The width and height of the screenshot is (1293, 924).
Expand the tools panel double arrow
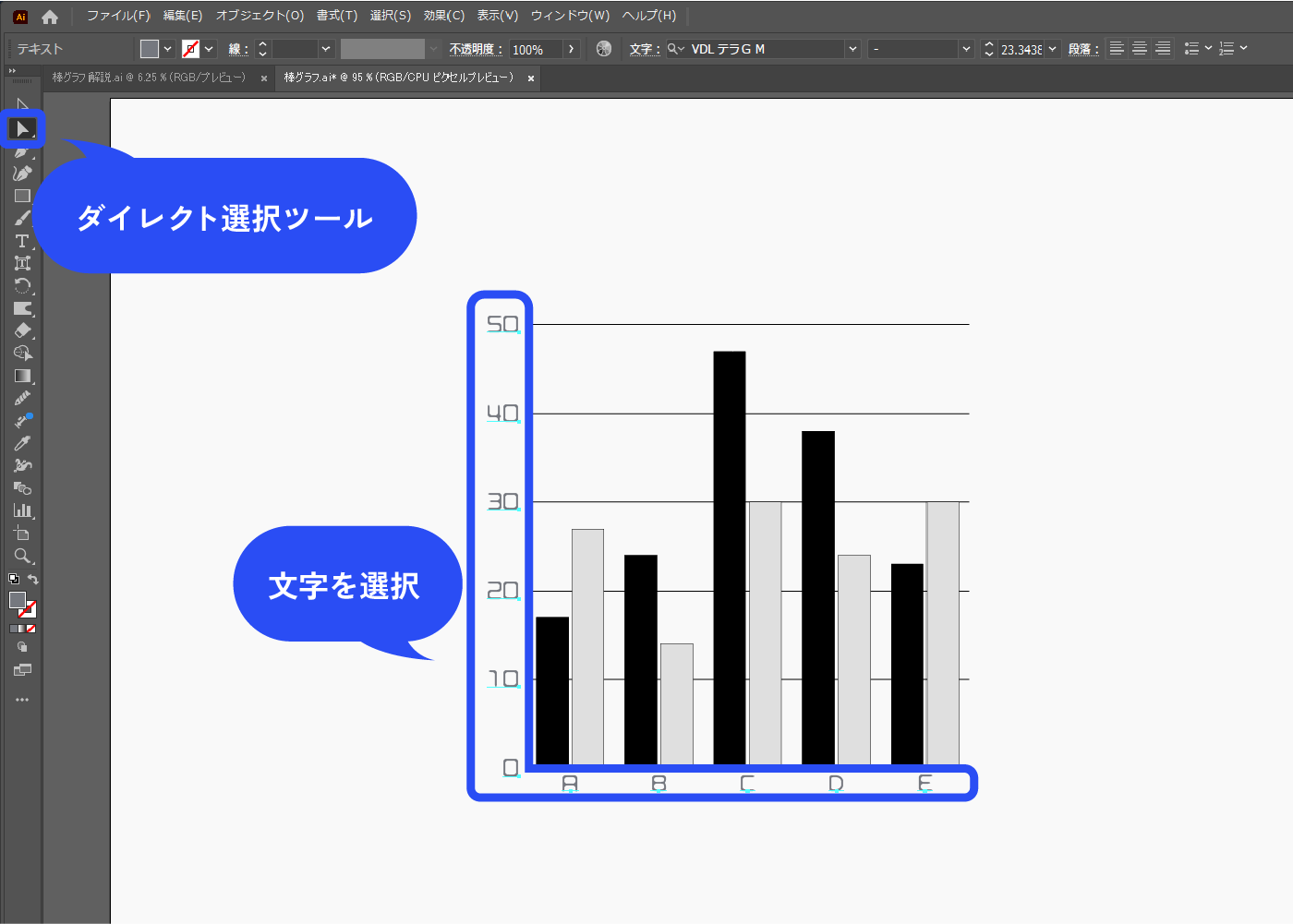tap(12, 71)
